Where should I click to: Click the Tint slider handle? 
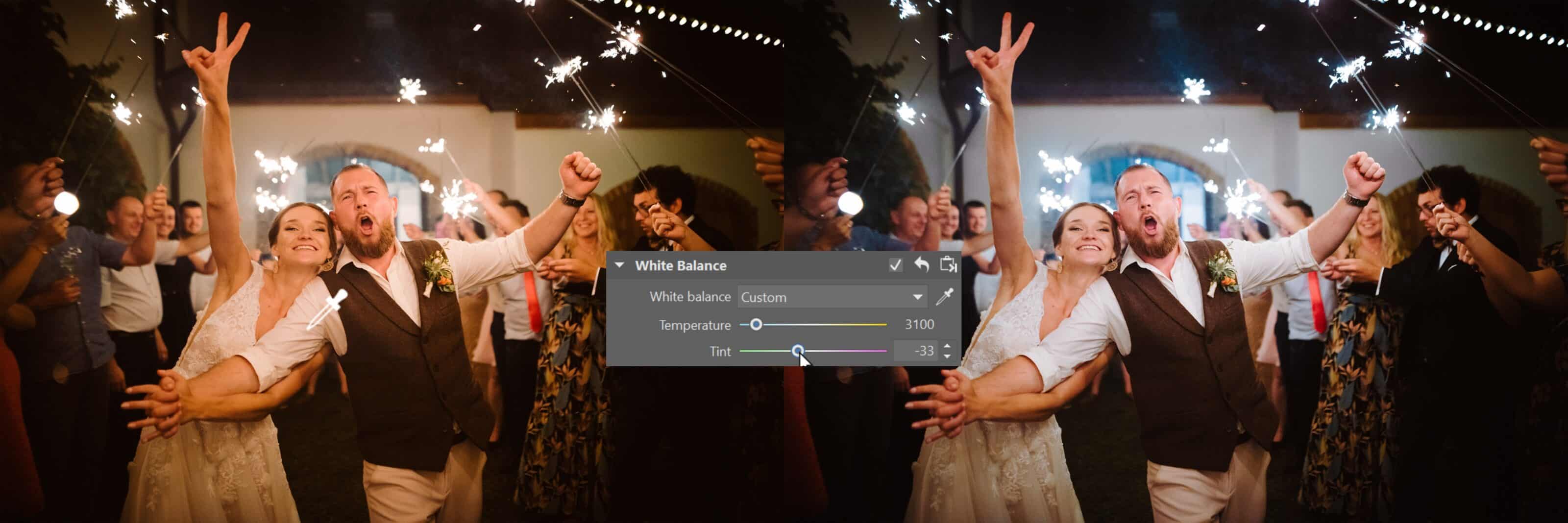point(797,351)
